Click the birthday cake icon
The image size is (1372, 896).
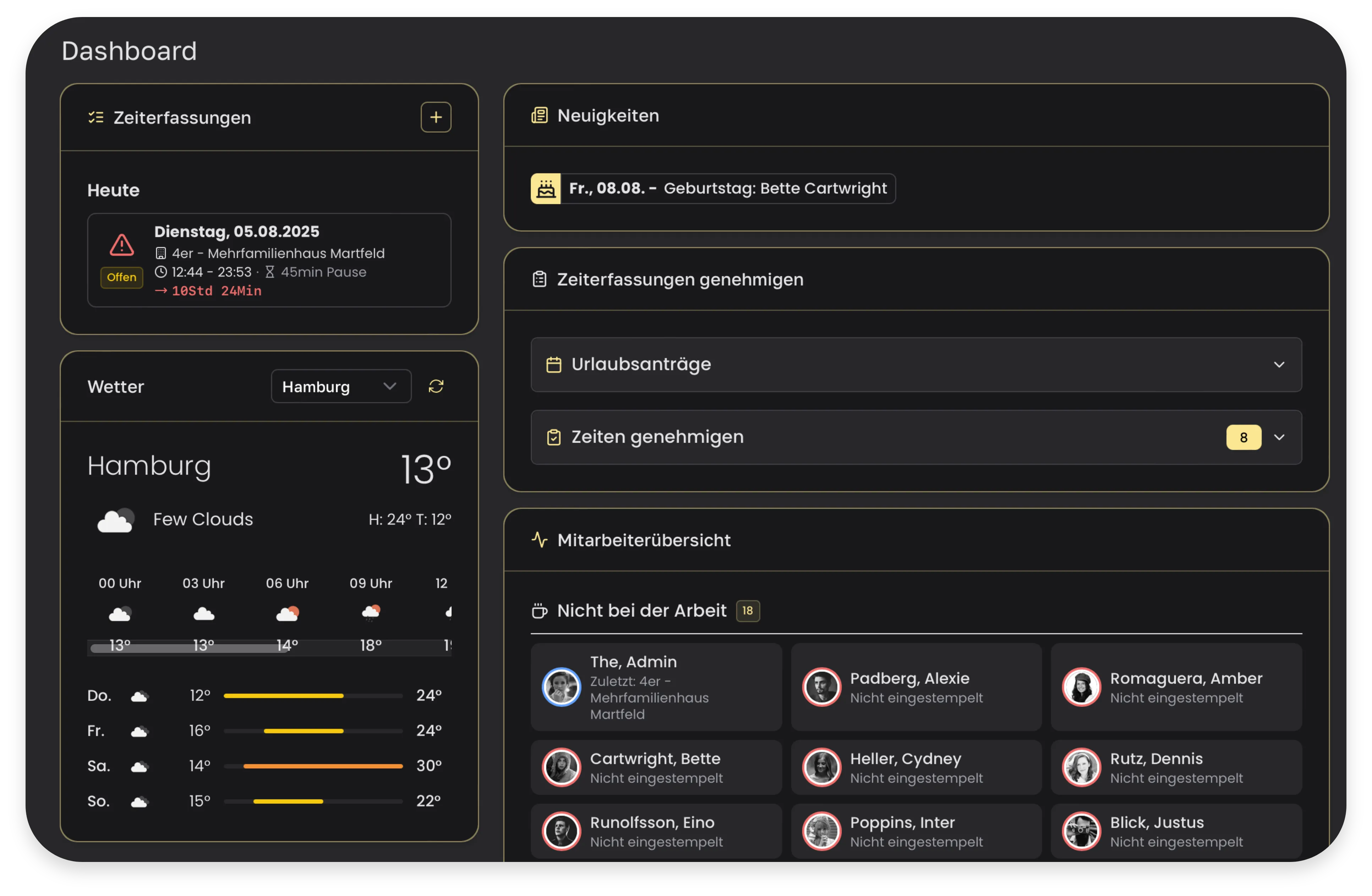point(545,188)
